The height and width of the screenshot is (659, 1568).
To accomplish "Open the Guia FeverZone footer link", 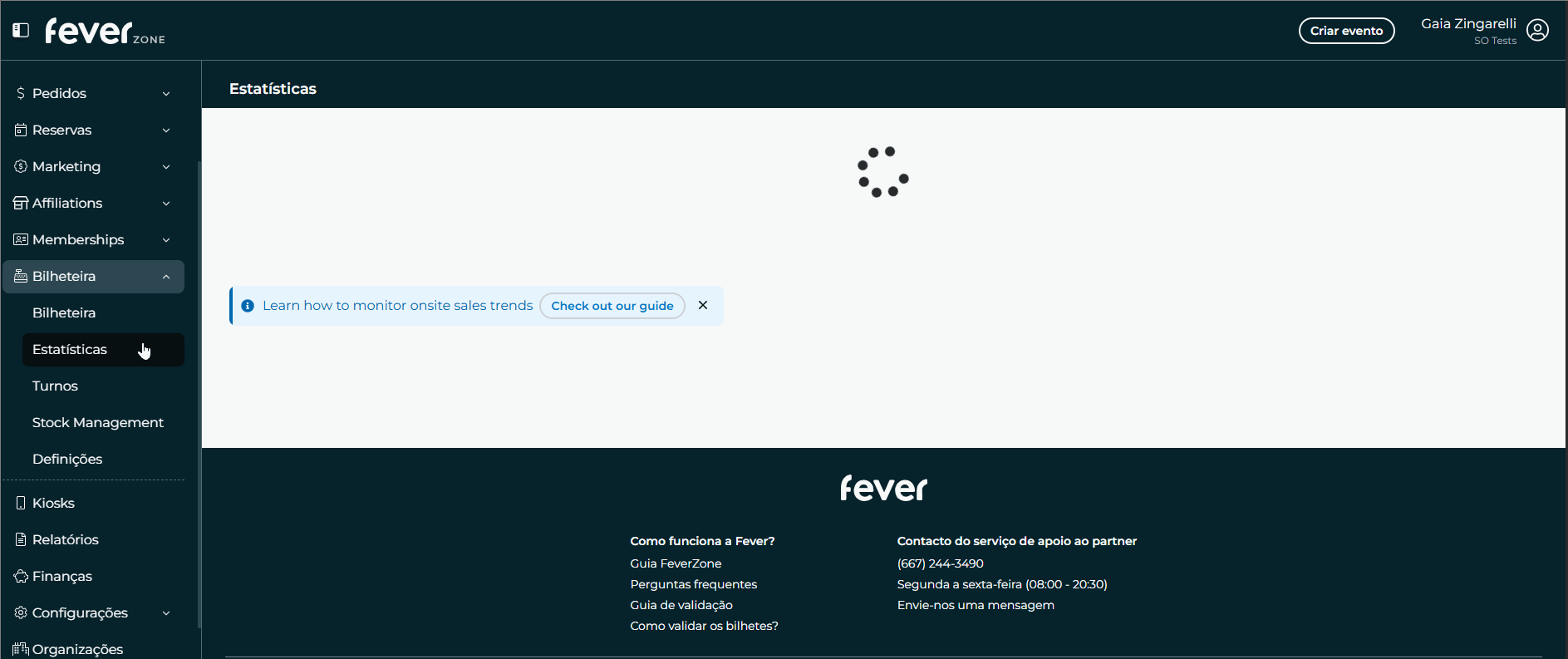I will pyautogui.click(x=676, y=563).
